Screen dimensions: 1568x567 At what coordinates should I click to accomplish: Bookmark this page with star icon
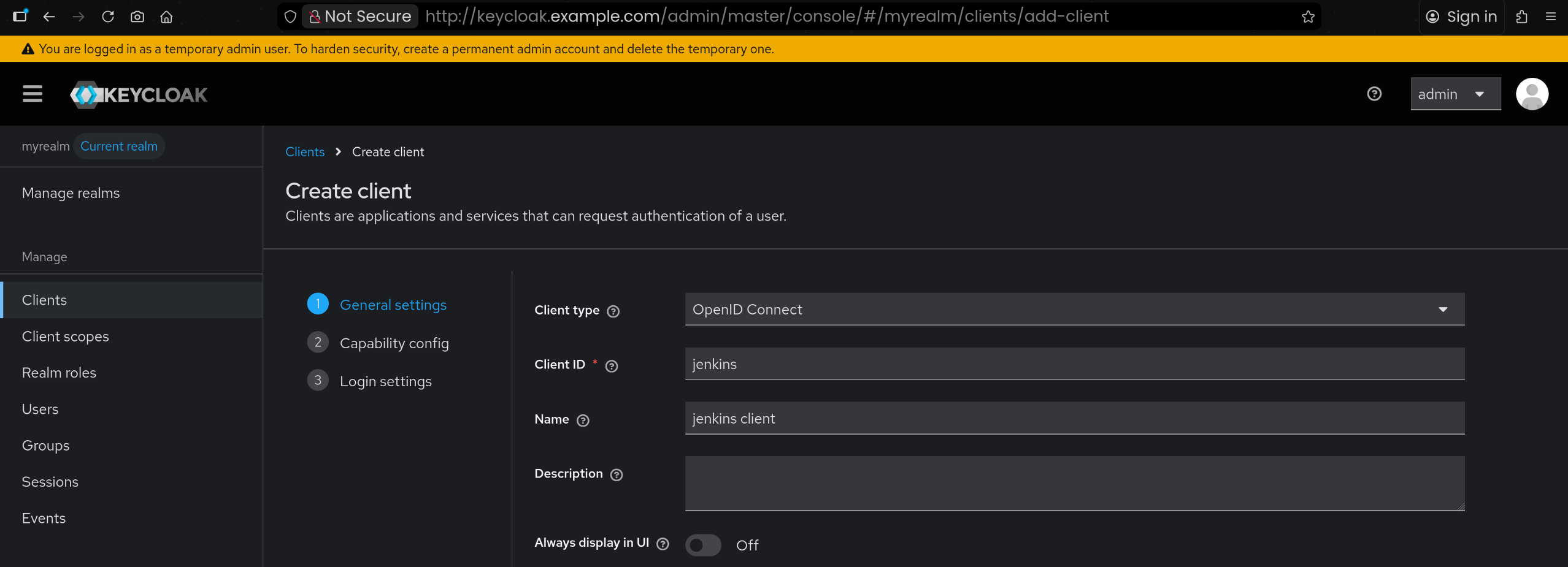click(x=1308, y=17)
